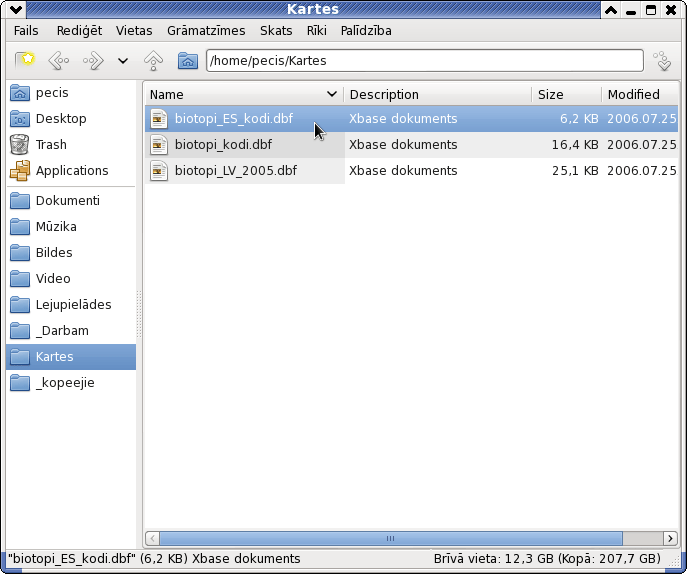
Task: Click the 6,2 KB size cell
Action: click(x=579, y=119)
